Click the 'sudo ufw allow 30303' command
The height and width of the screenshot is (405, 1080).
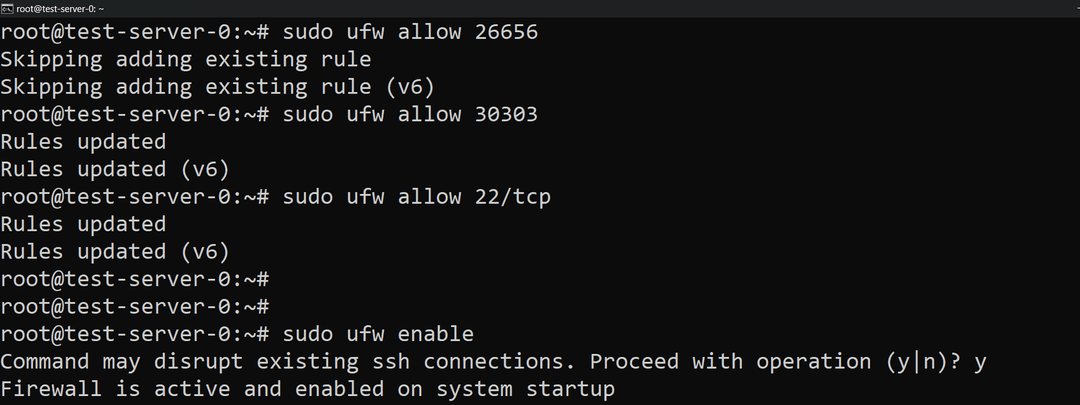(x=410, y=114)
